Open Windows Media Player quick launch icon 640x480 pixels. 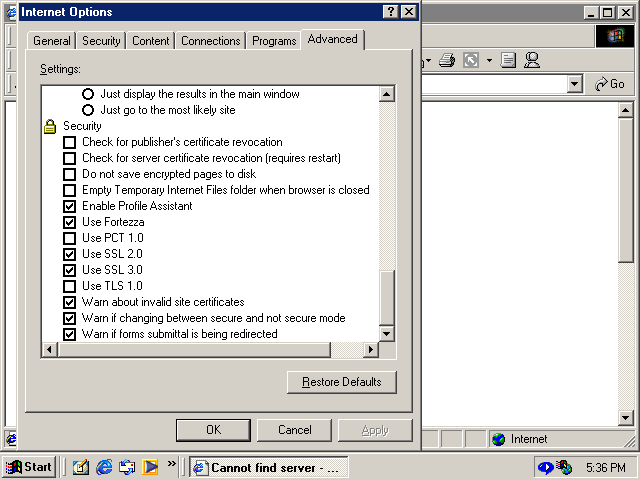click(x=150, y=467)
